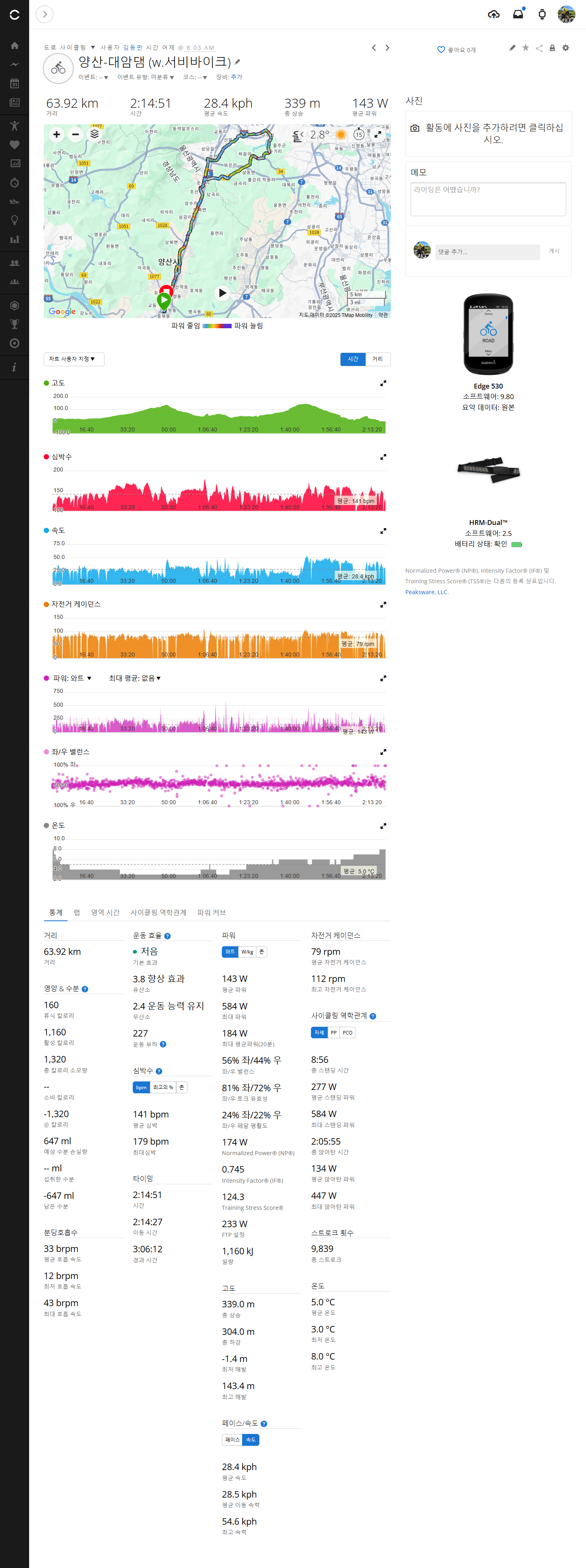The height and width of the screenshot is (1568, 586).
Task: Open the 운동 효율 help icon
Action: click(x=168, y=936)
